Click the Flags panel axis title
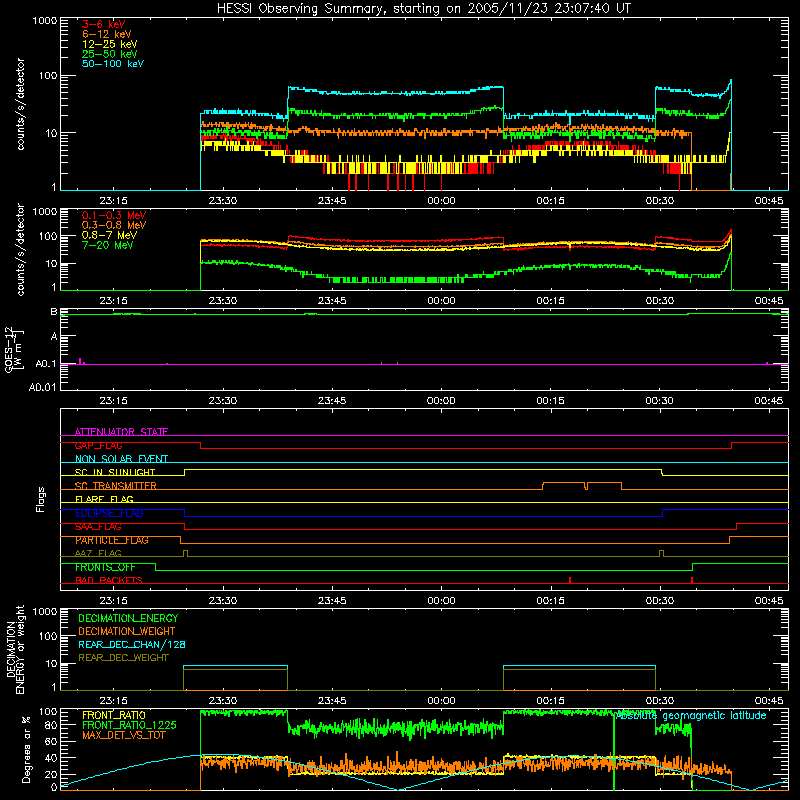Image resolution: width=800 pixels, height=800 pixels. (41, 499)
